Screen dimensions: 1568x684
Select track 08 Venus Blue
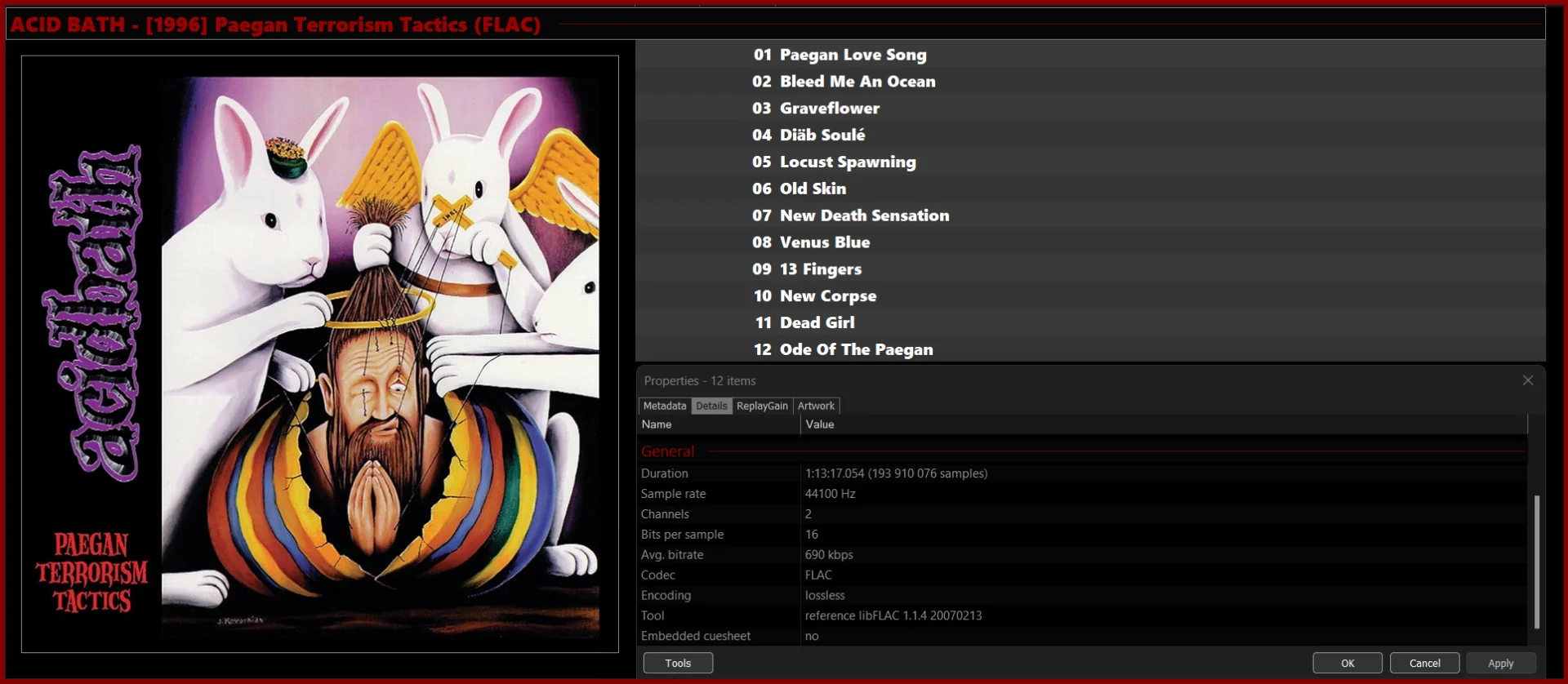[1090, 242]
